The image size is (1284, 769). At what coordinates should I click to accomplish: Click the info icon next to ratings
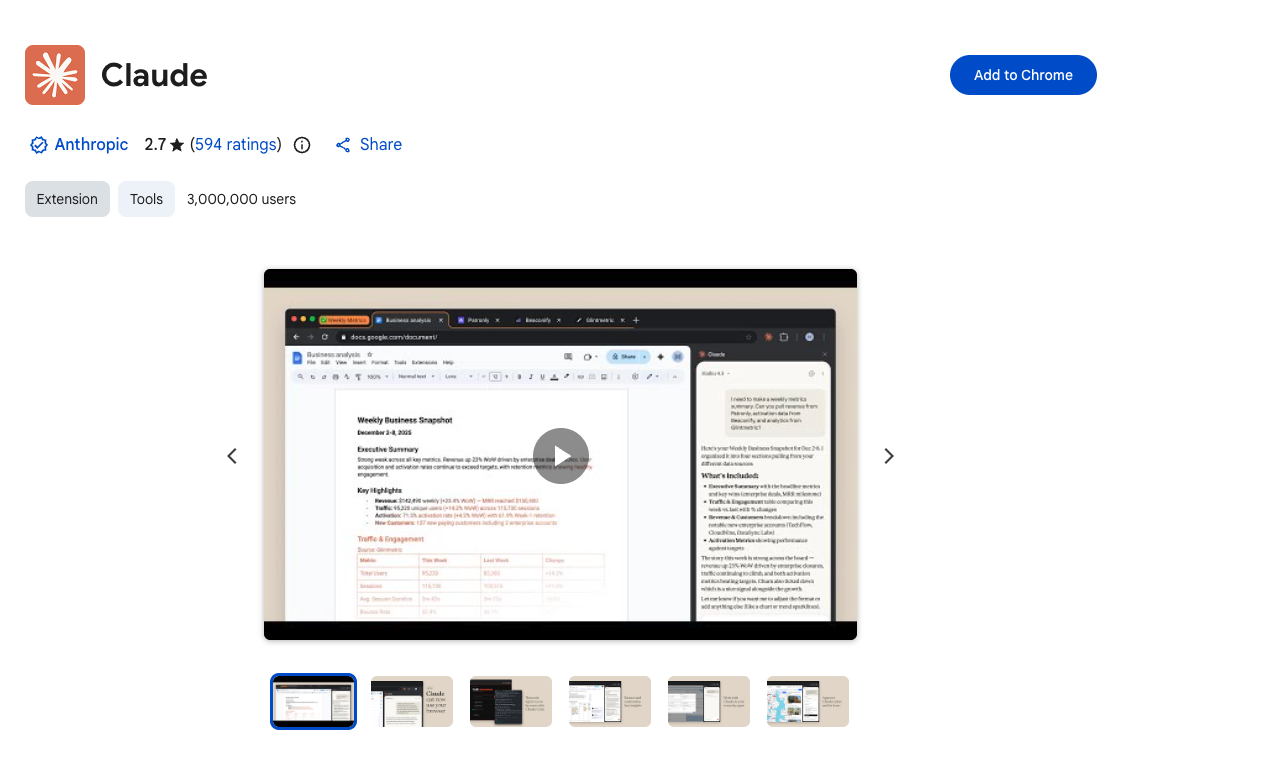pyautogui.click(x=302, y=145)
